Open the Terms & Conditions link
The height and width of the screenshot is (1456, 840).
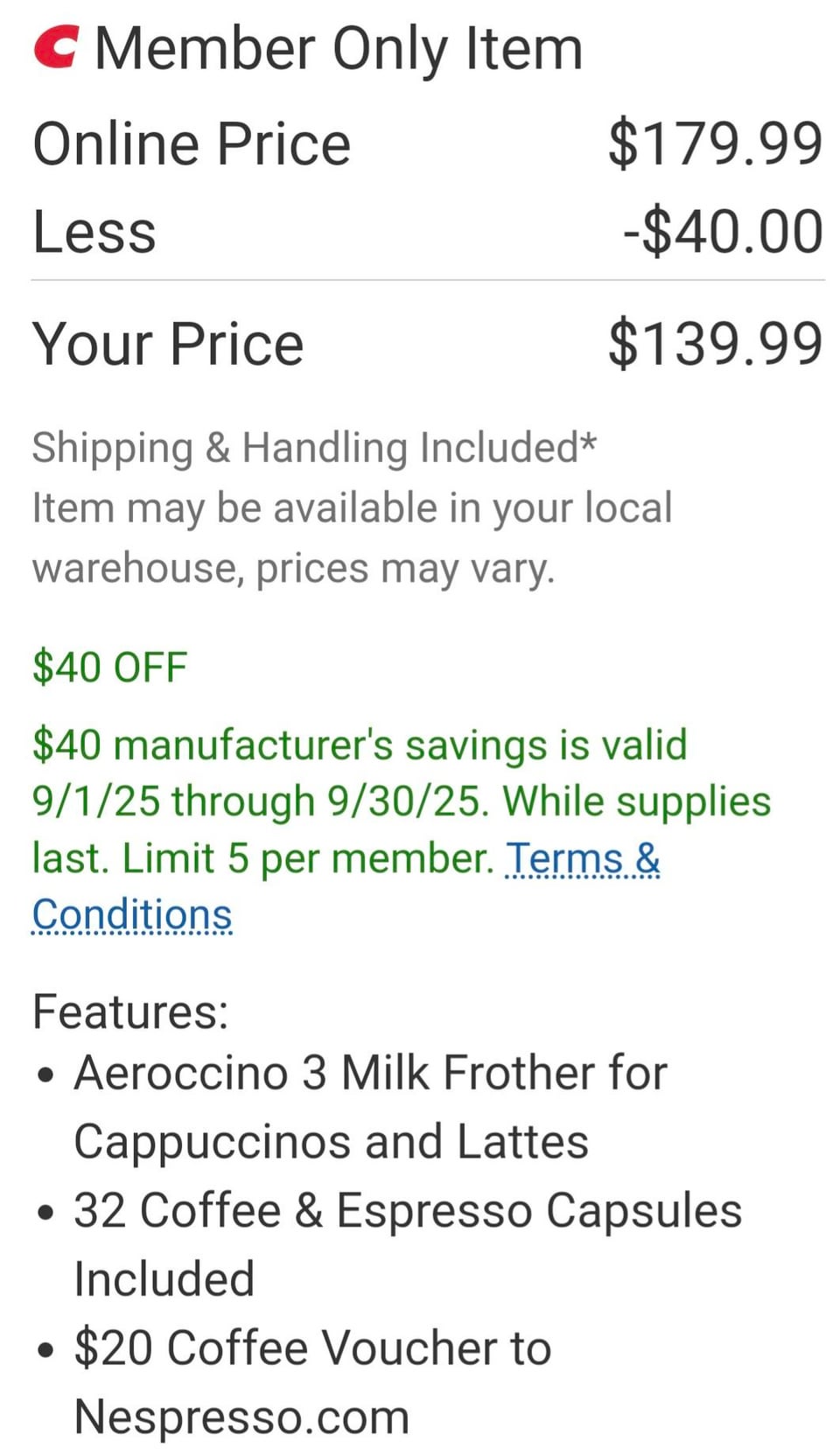click(582, 858)
